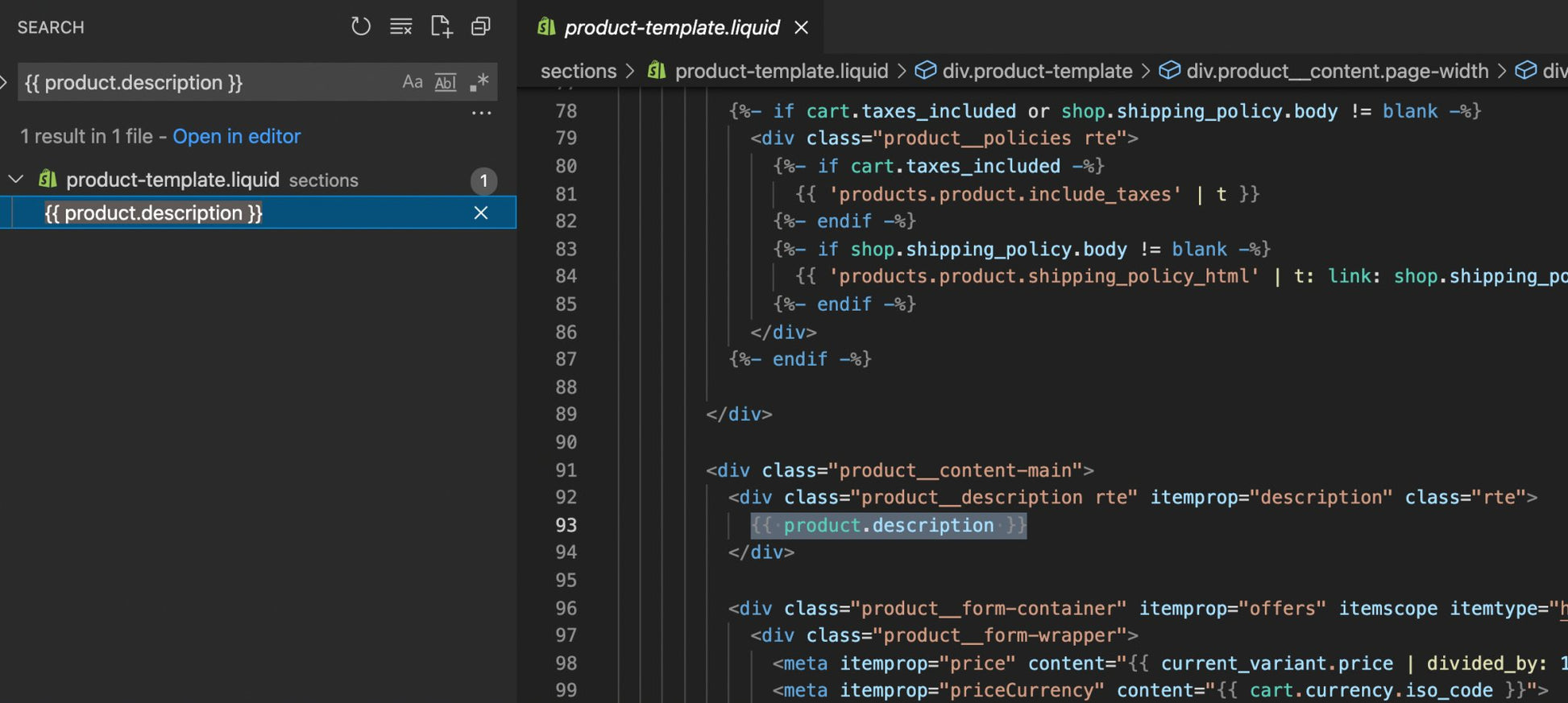Close the product-template.liquid tab

coord(801,27)
